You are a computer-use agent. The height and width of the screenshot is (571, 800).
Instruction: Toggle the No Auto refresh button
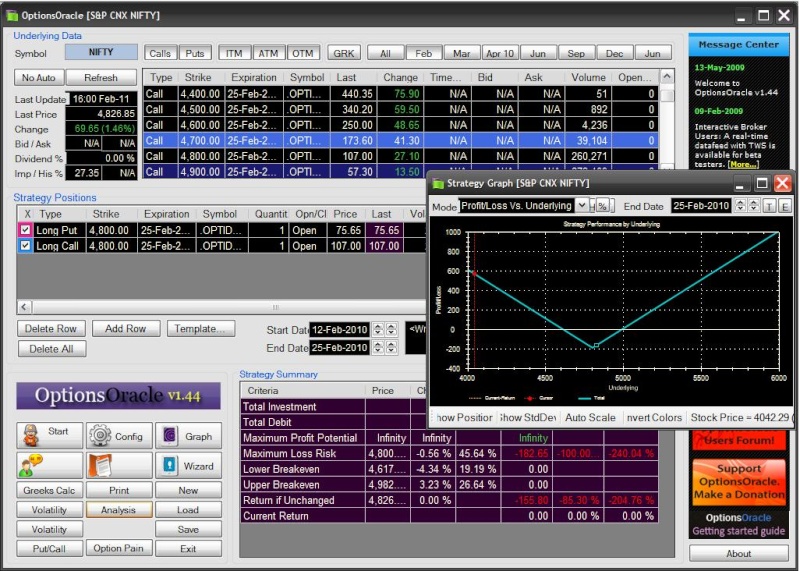click(39, 78)
